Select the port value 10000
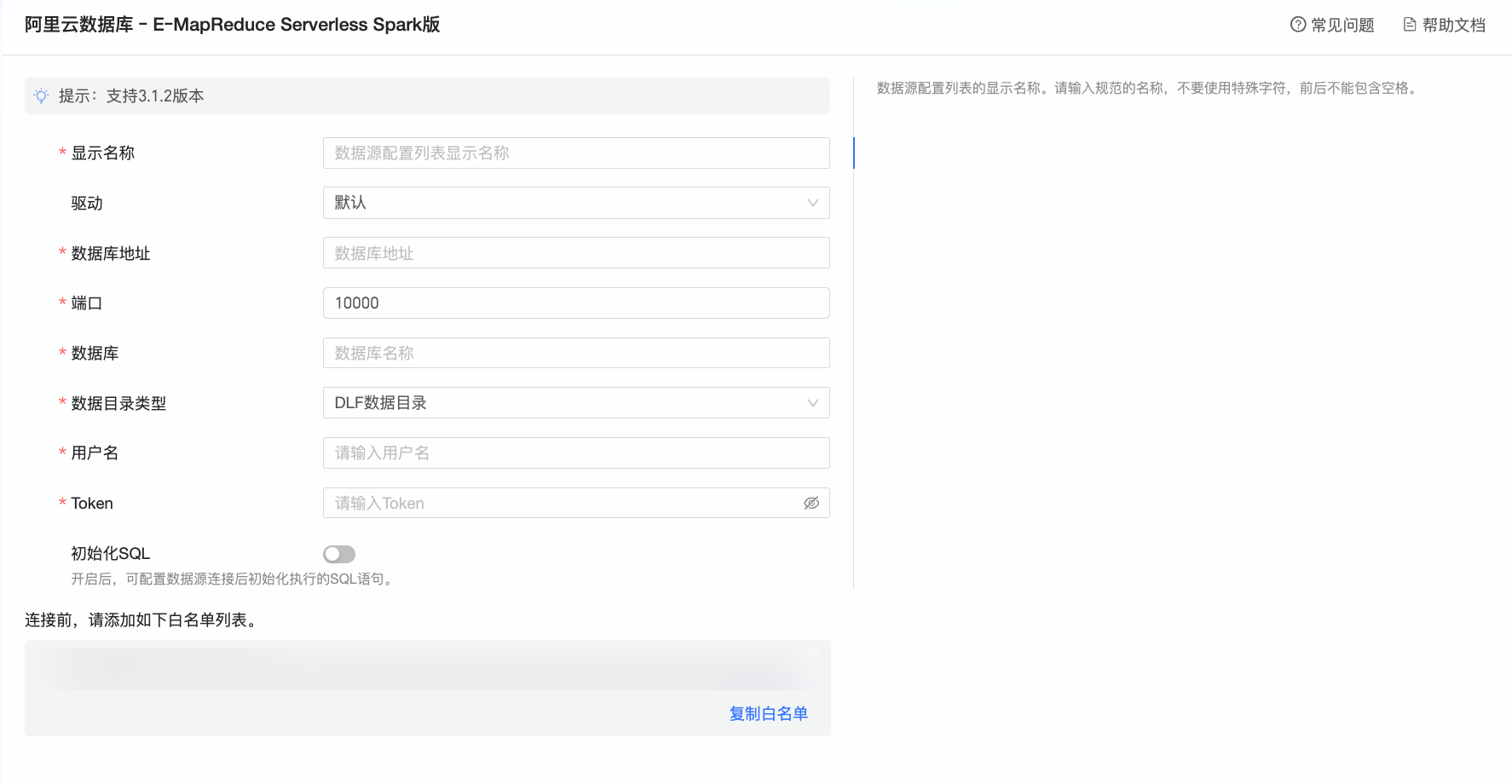 click(576, 303)
